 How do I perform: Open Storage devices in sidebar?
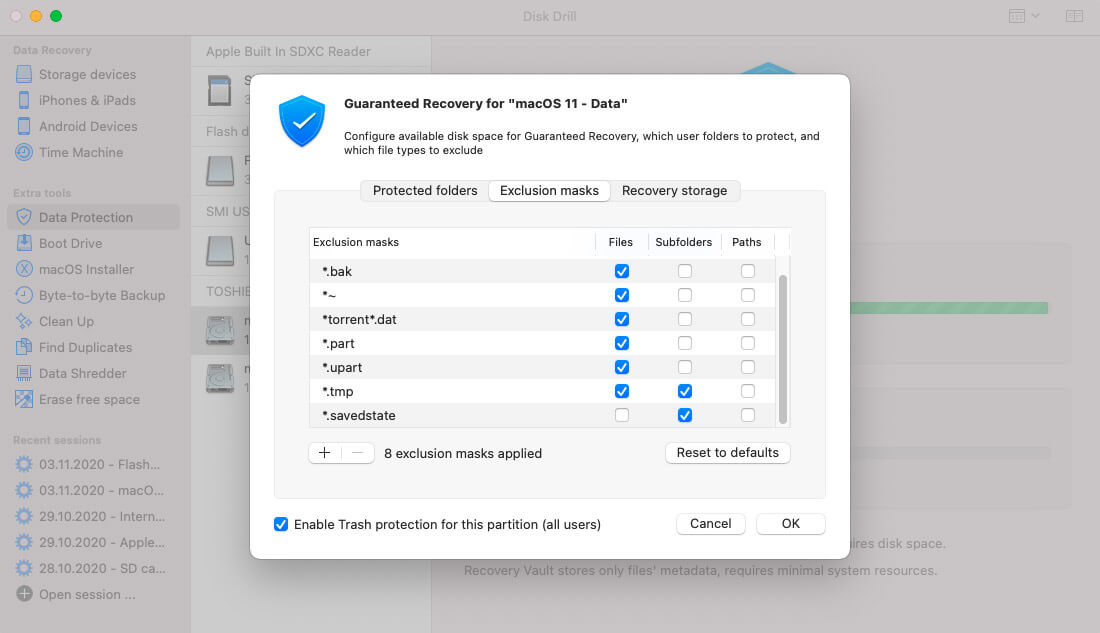coord(87,74)
